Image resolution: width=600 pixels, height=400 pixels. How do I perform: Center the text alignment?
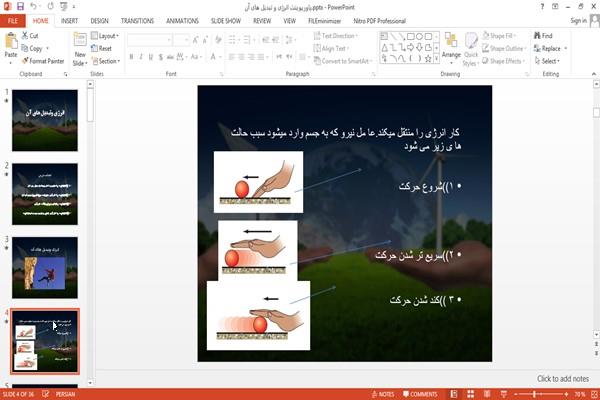click(x=241, y=57)
